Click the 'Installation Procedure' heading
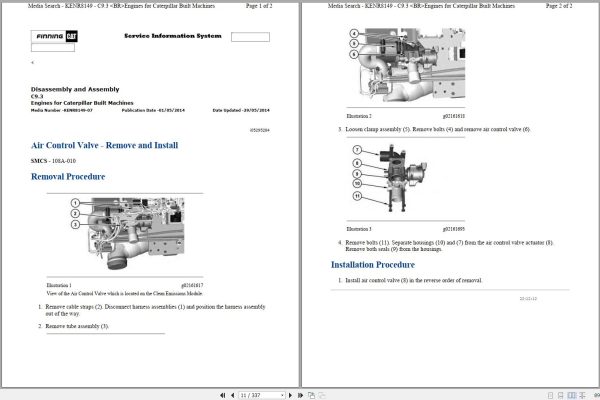This screenshot has width=600, height=400. pyautogui.click(x=373, y=264)
